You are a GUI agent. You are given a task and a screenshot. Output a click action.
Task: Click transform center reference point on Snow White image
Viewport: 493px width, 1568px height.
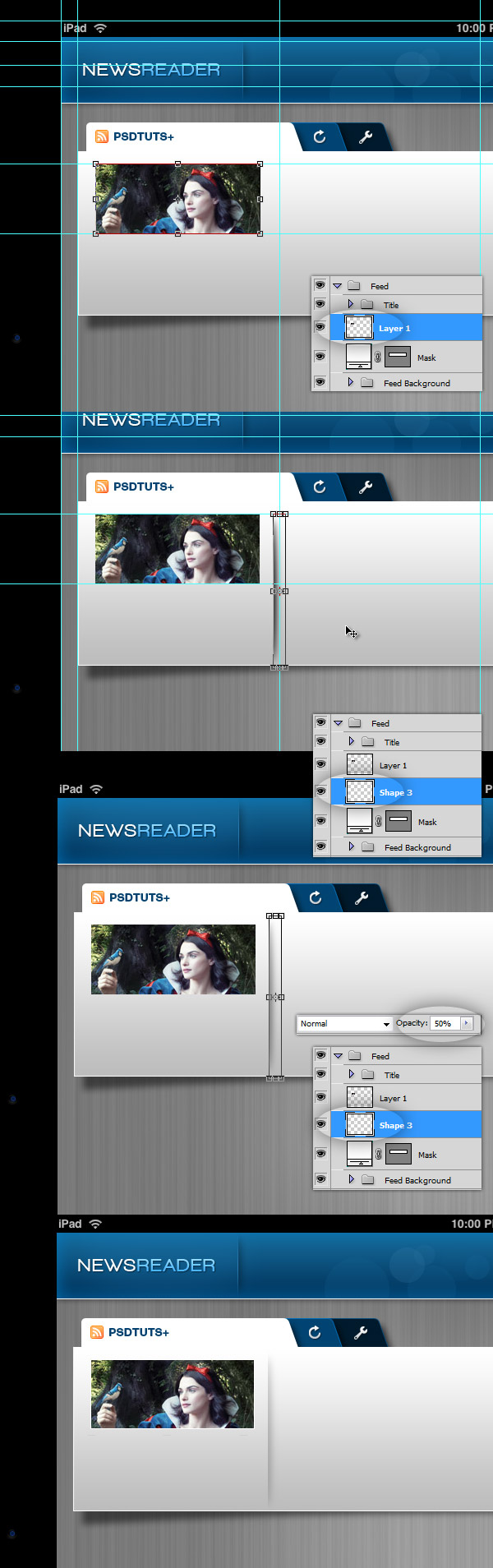pos(178,199)
